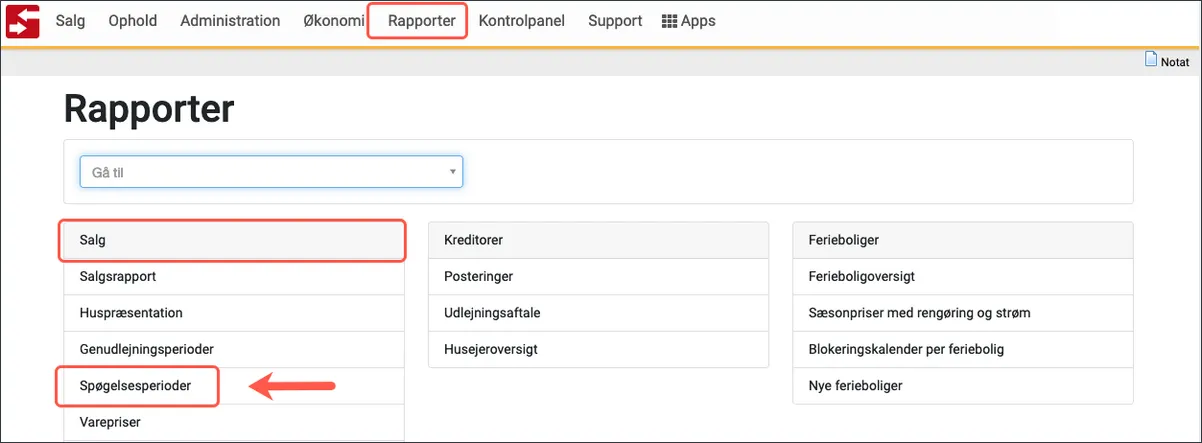Open the Spøgelsesperioder report

tap(135, 385)
